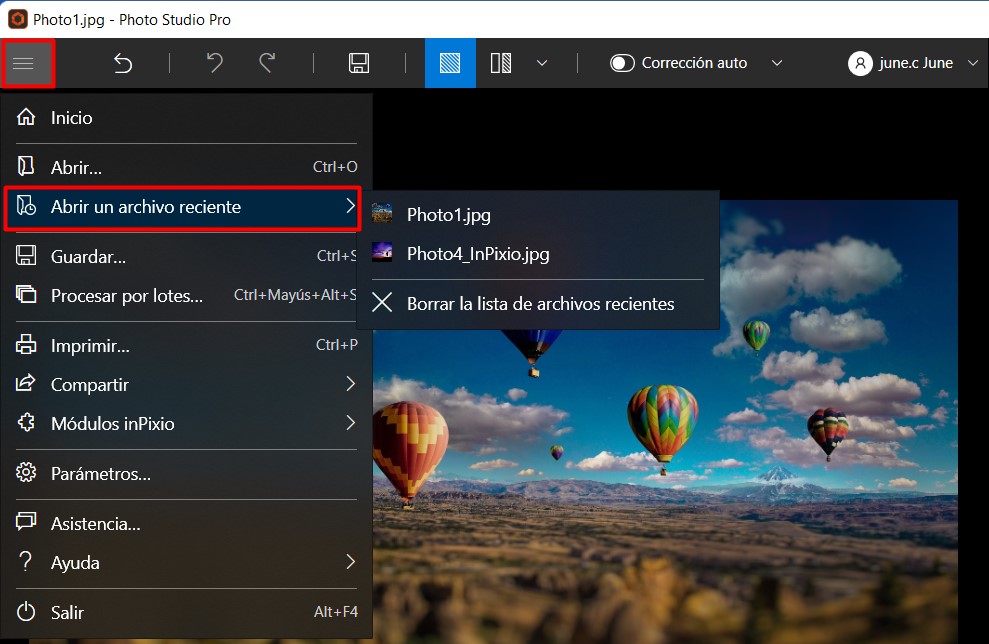Redo the last edit

pyautogui.click(x=267, y=63)
